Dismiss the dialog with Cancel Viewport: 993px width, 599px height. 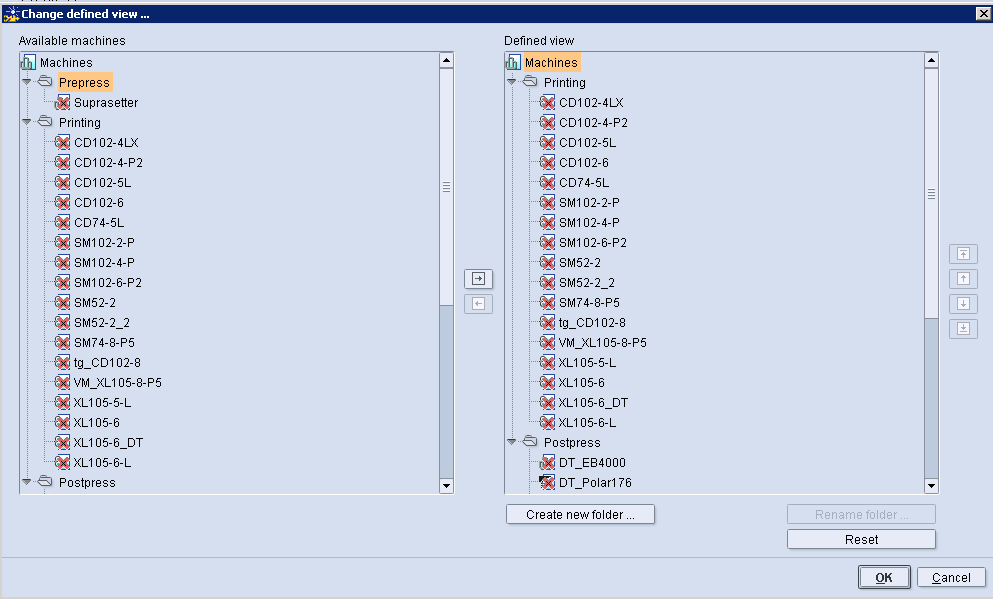951,577
